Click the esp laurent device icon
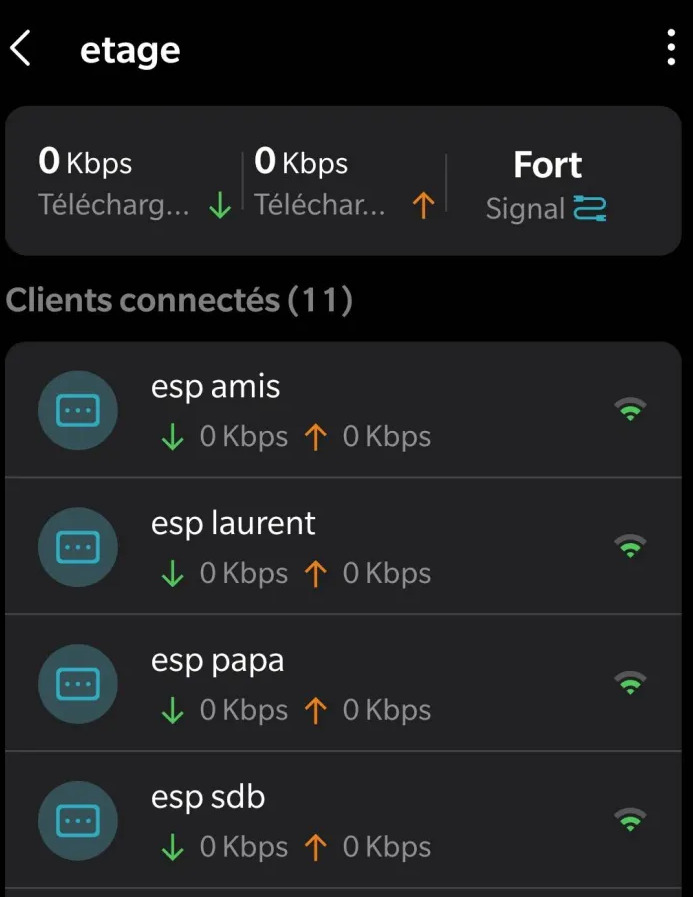Image resolution: width=693 pixels, height=897 pixels. click(x=78, y=547)
